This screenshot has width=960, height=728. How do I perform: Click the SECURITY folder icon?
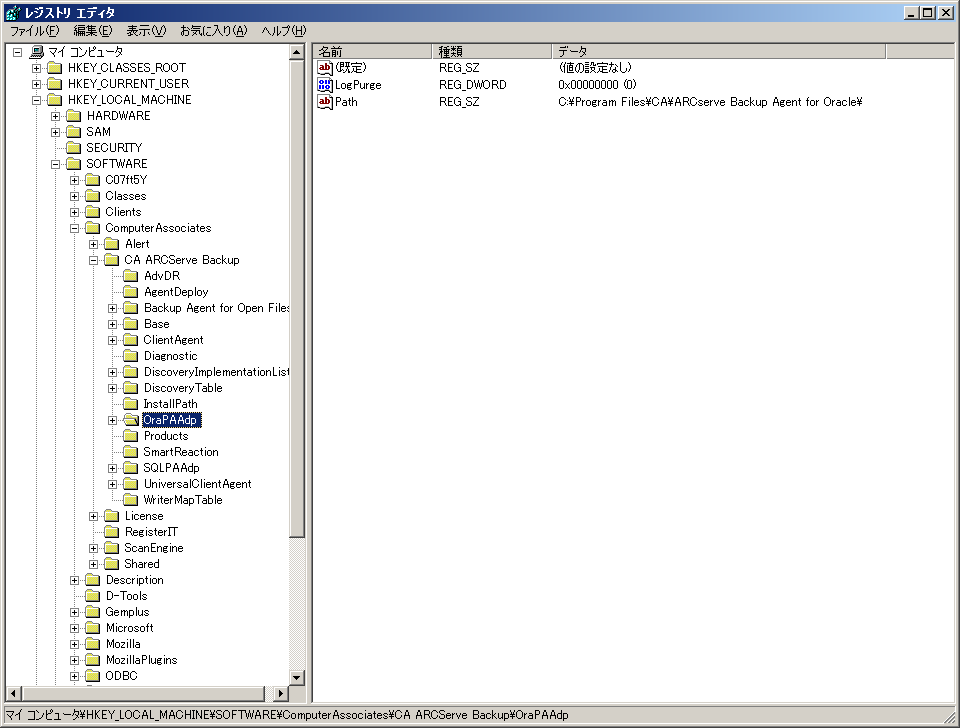[x=74, y=148]
